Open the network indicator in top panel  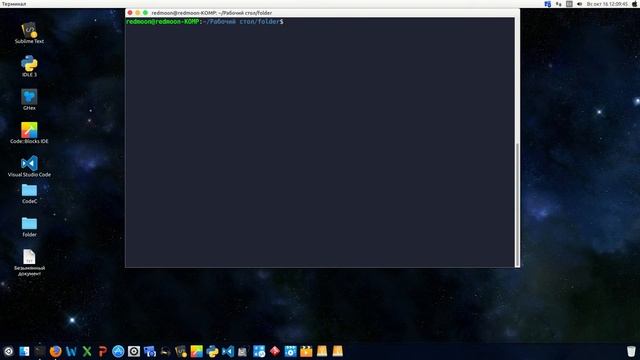pos(558,4)
